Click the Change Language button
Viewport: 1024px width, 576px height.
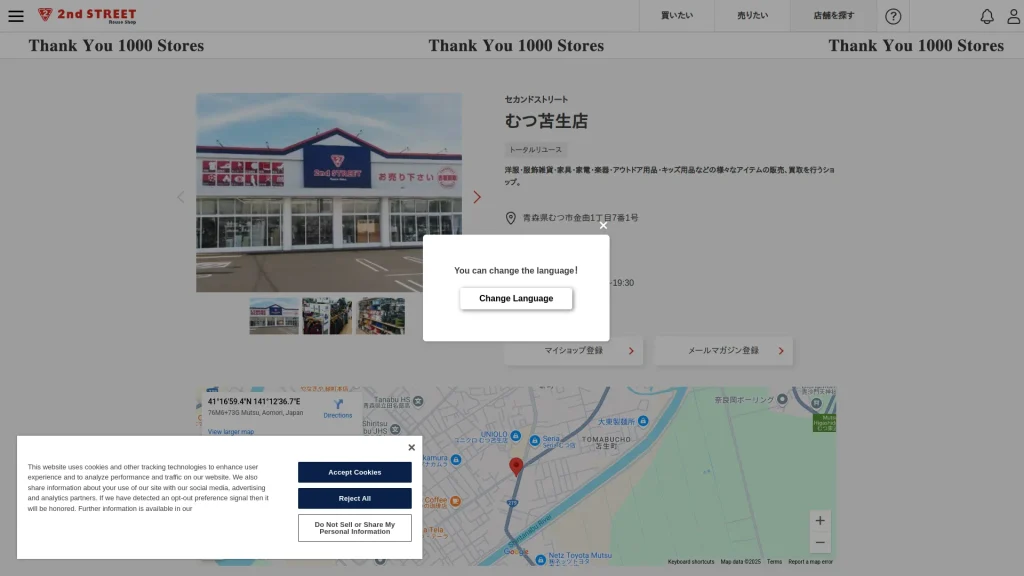516,298
